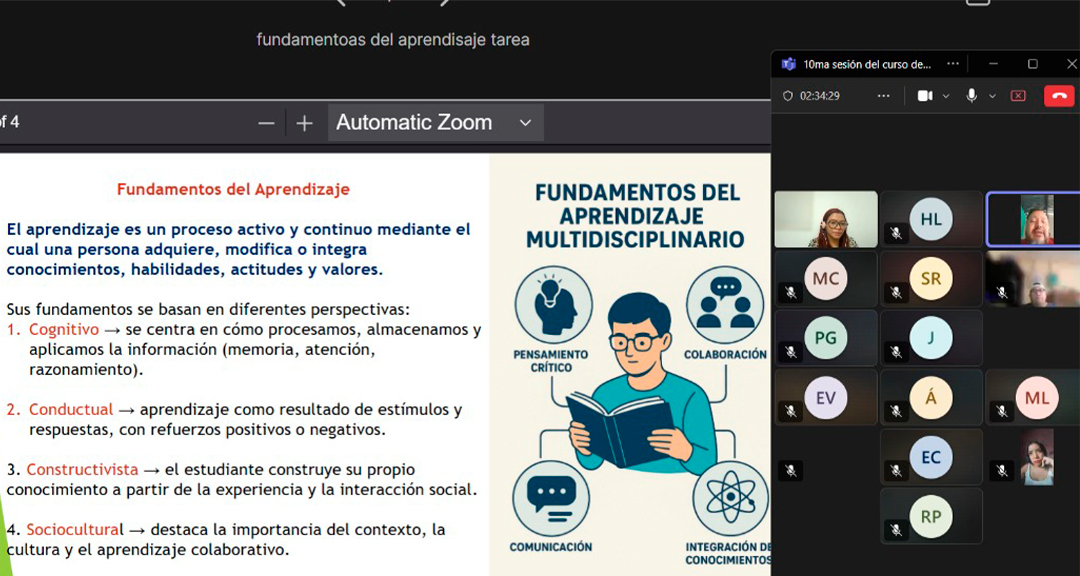Open the shield meeting-info icon beside the timer
The image size is (1080, 576).
(788, 96)
